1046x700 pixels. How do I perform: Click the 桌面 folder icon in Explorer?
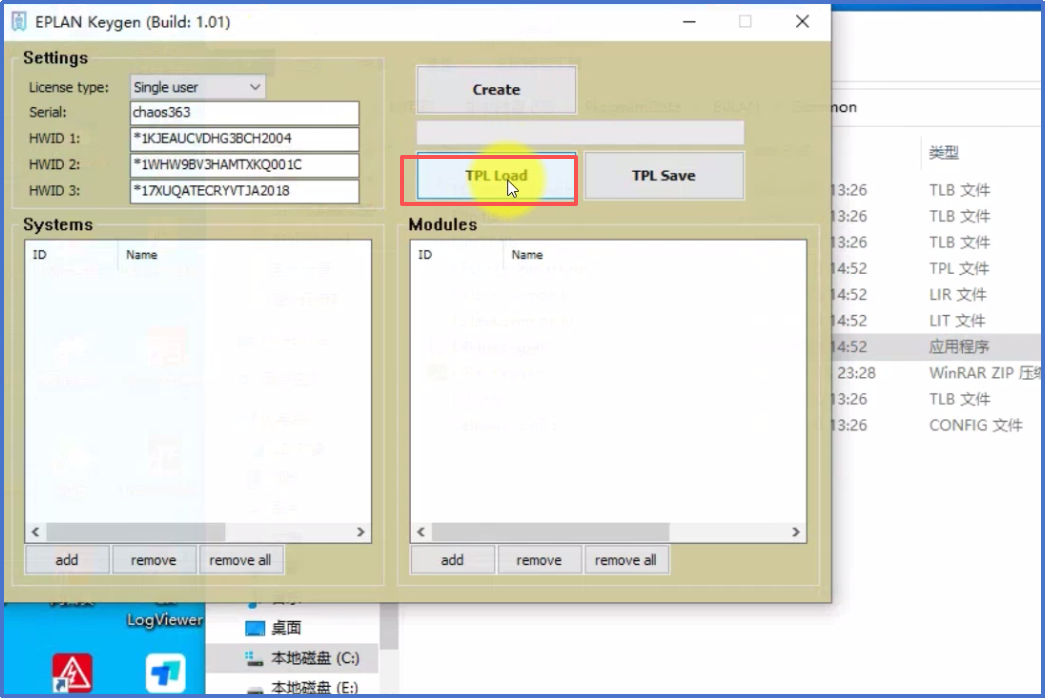(x=255, y=628)
